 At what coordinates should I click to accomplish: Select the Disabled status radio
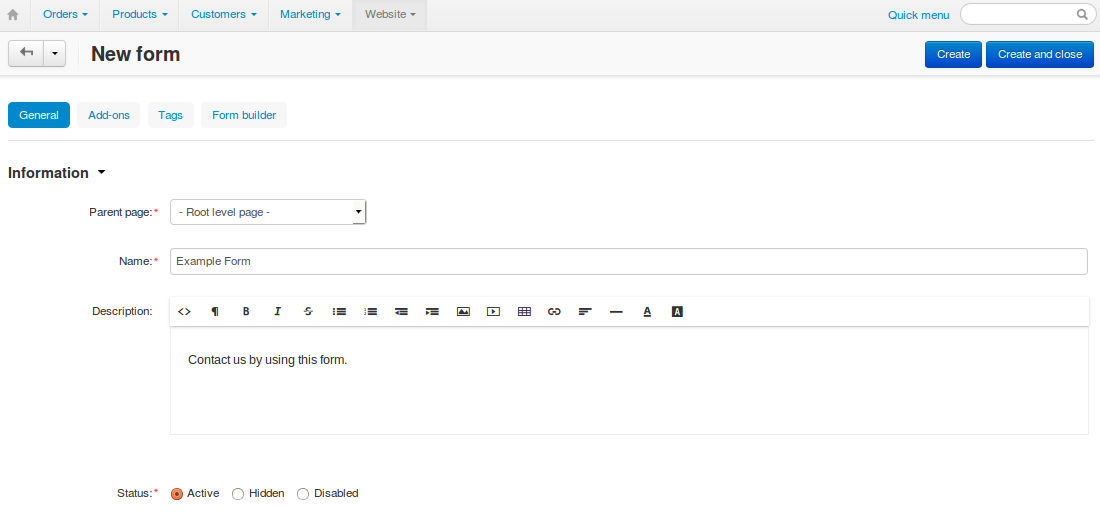click(303, 494)
